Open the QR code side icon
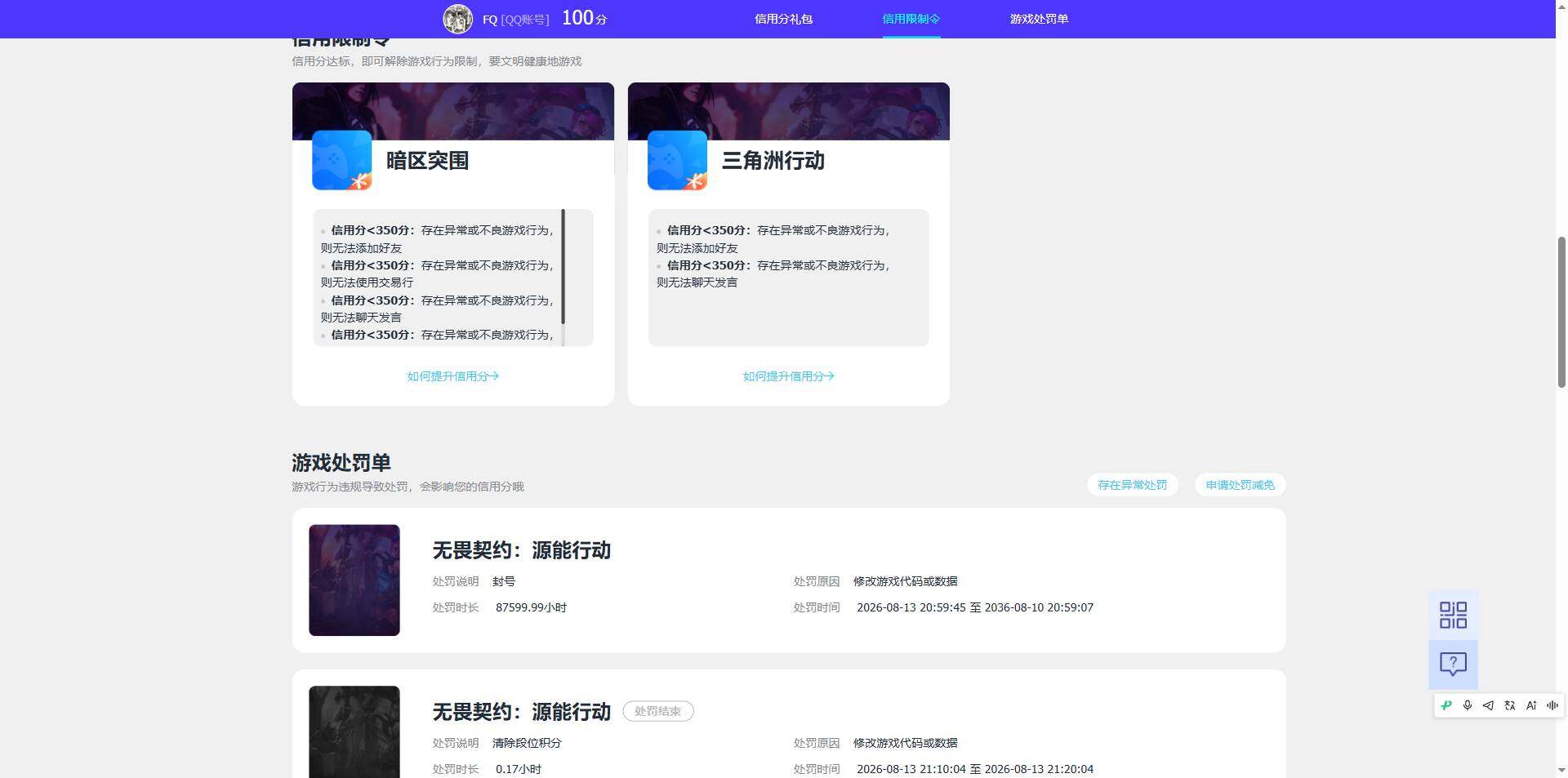 click(x=1453, y=615)
